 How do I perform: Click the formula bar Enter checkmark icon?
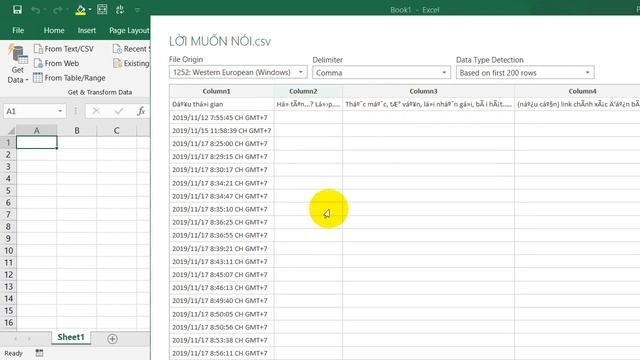tap(119, 111)
